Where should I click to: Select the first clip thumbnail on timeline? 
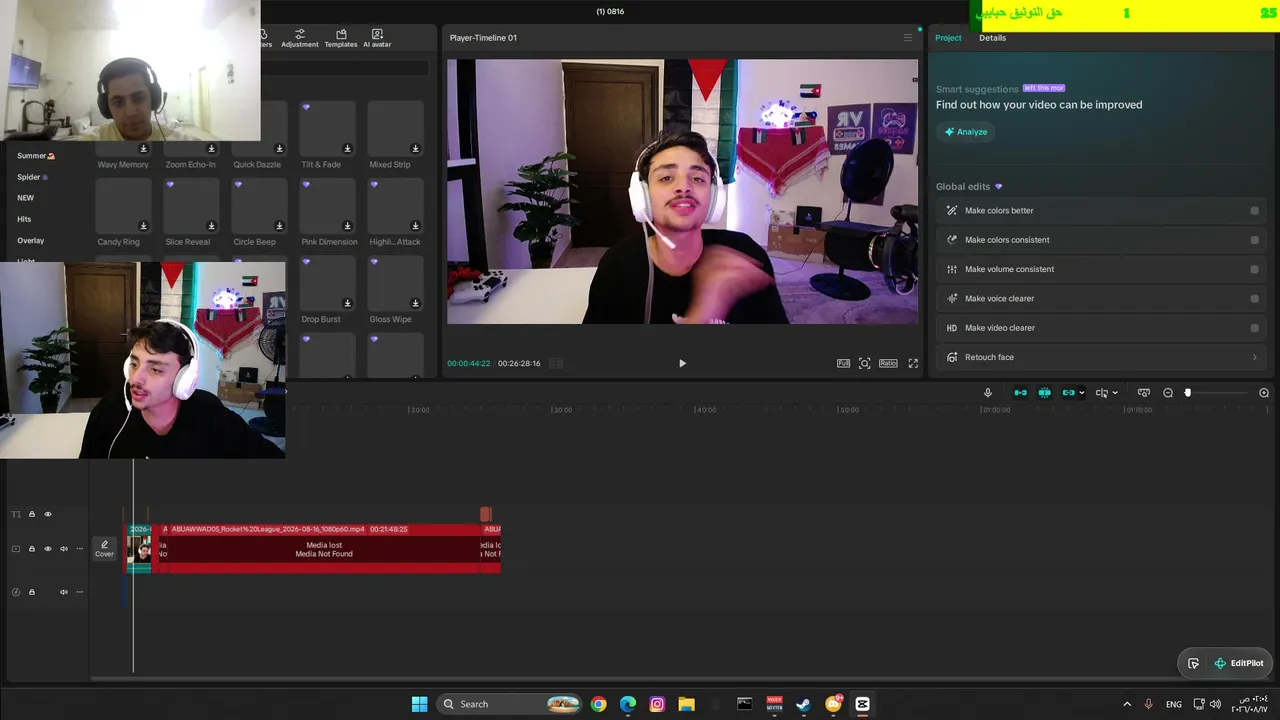(140, 549)
